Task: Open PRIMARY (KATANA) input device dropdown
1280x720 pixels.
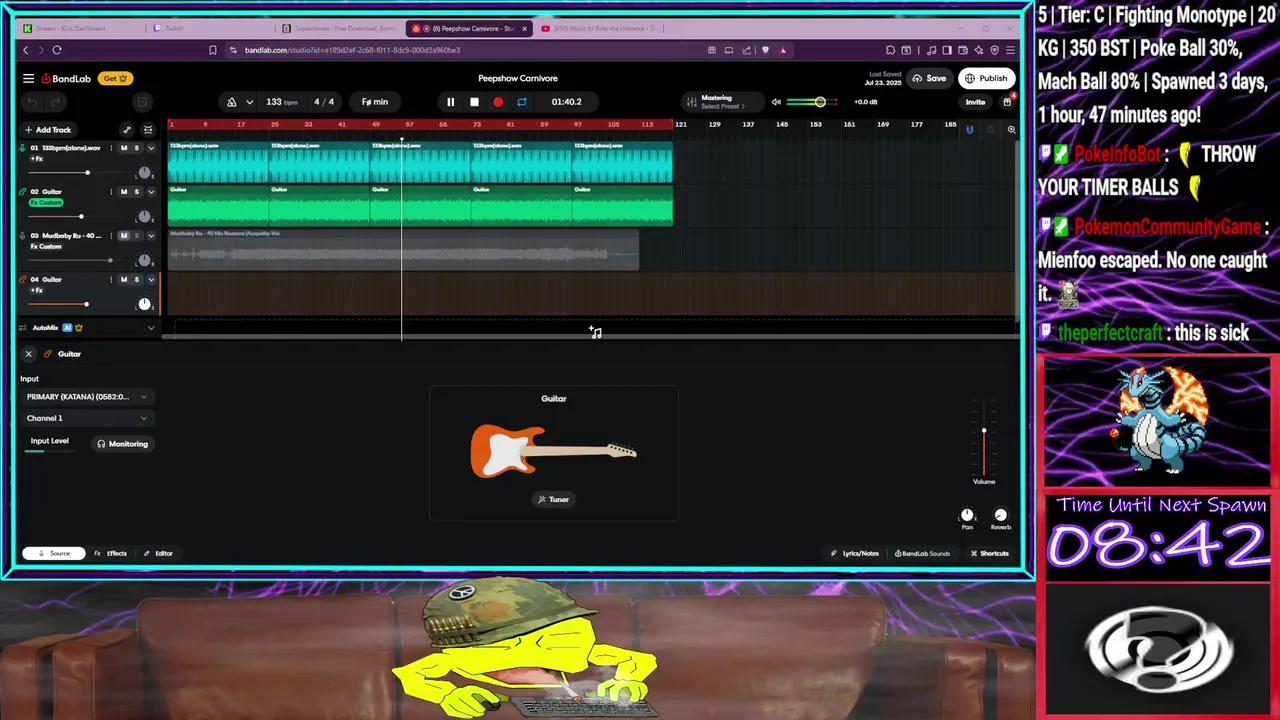Action: click(87, 397)
